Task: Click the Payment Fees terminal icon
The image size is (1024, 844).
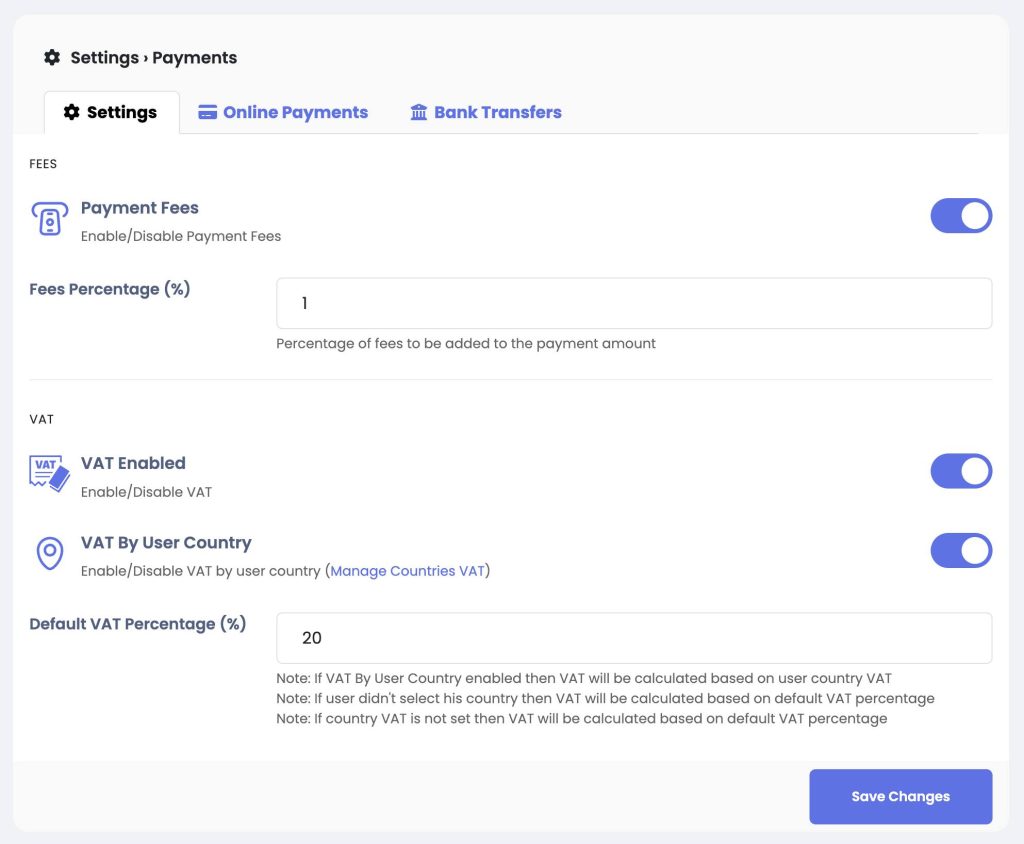Action: pyautogui.click(x=50, y=219)
